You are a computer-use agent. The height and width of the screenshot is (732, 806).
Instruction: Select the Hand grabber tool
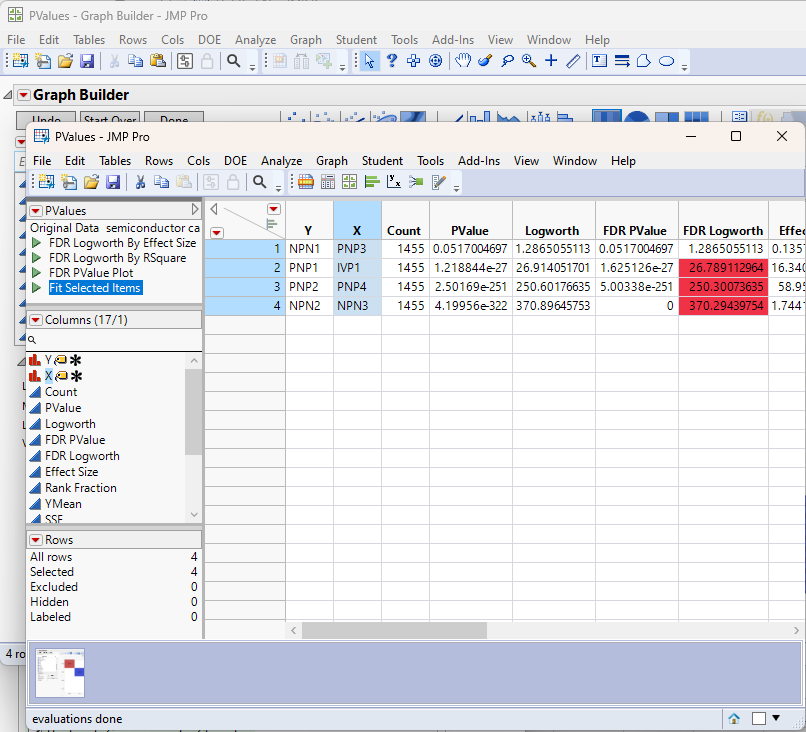pos(463,61)
